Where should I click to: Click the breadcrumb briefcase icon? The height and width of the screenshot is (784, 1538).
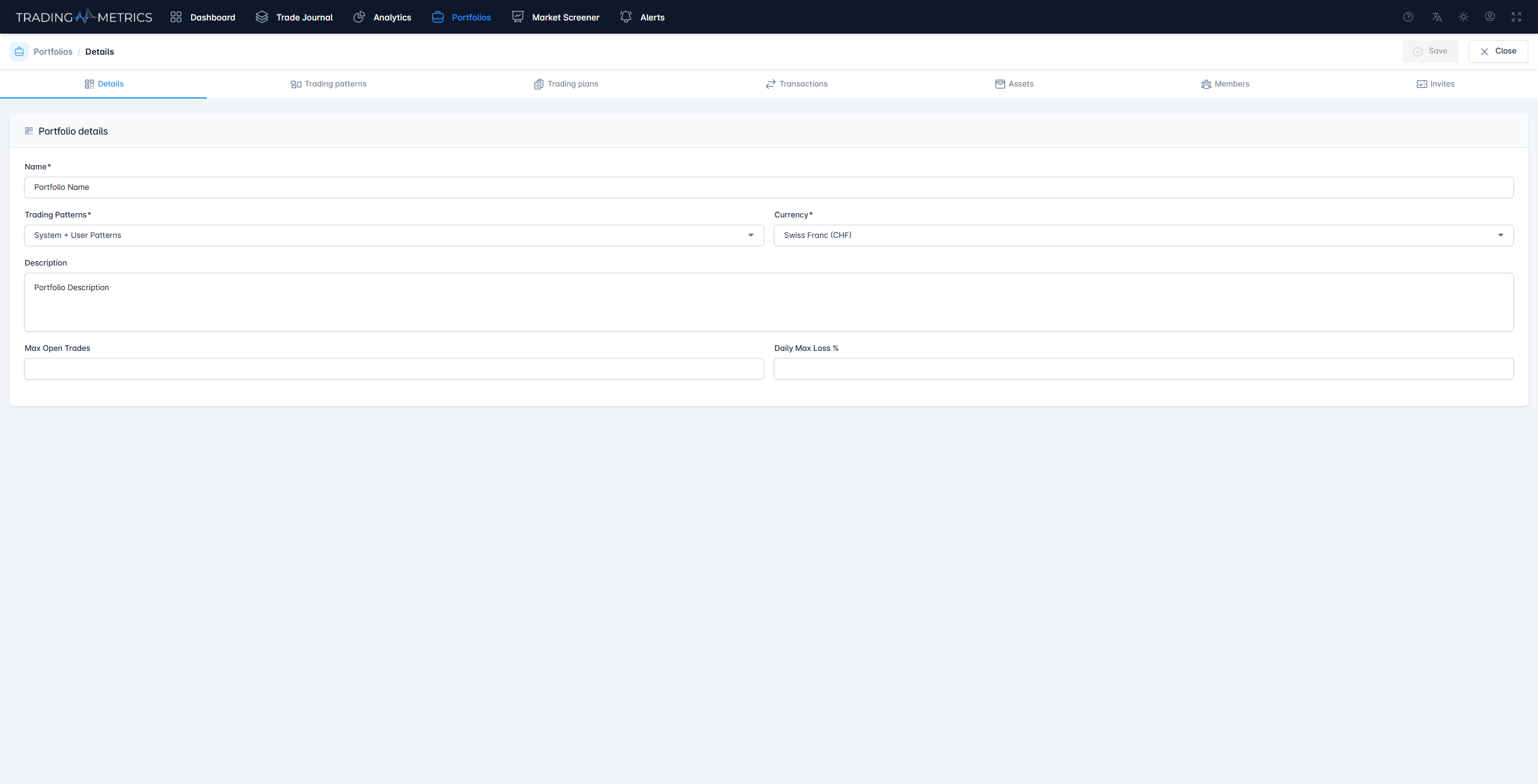coord(19,52)
